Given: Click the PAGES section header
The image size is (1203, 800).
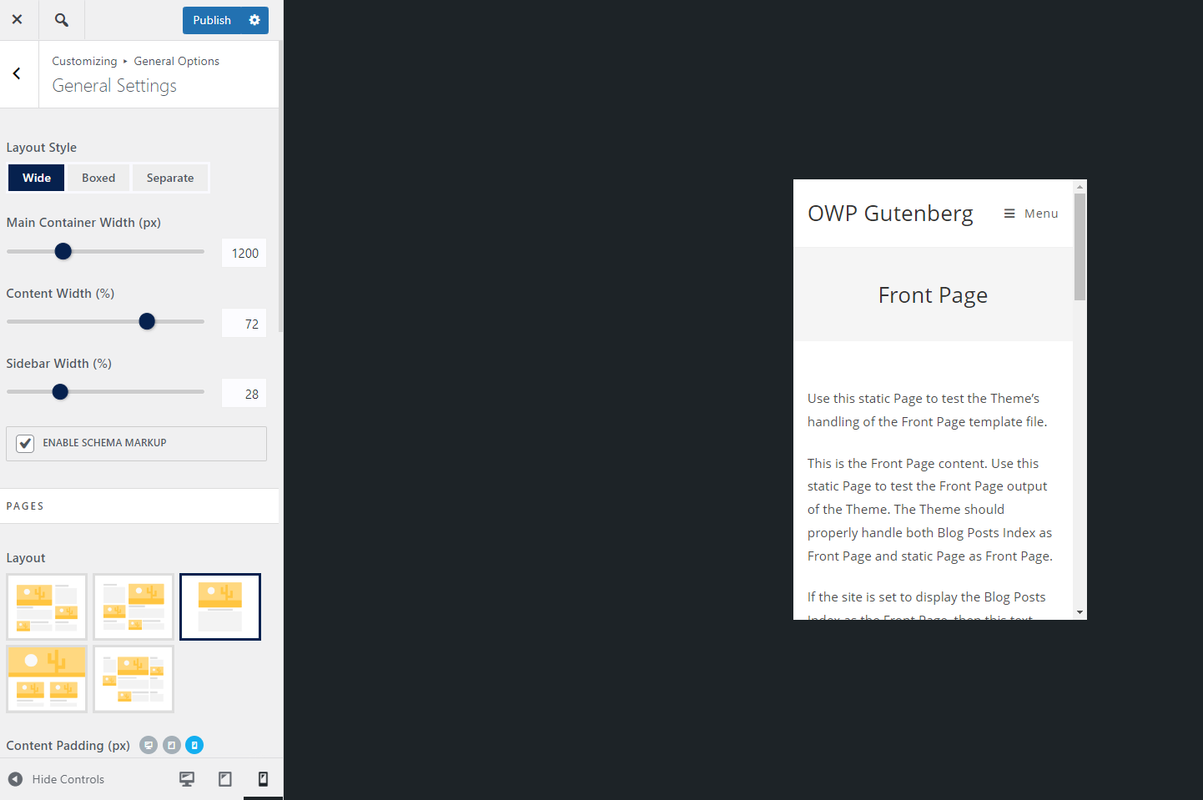Looking at the screenshot, I should 139,506.
